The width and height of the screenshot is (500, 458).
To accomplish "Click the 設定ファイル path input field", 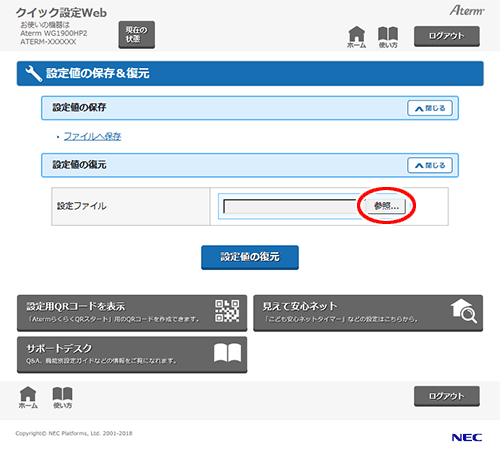I will 290,206.
